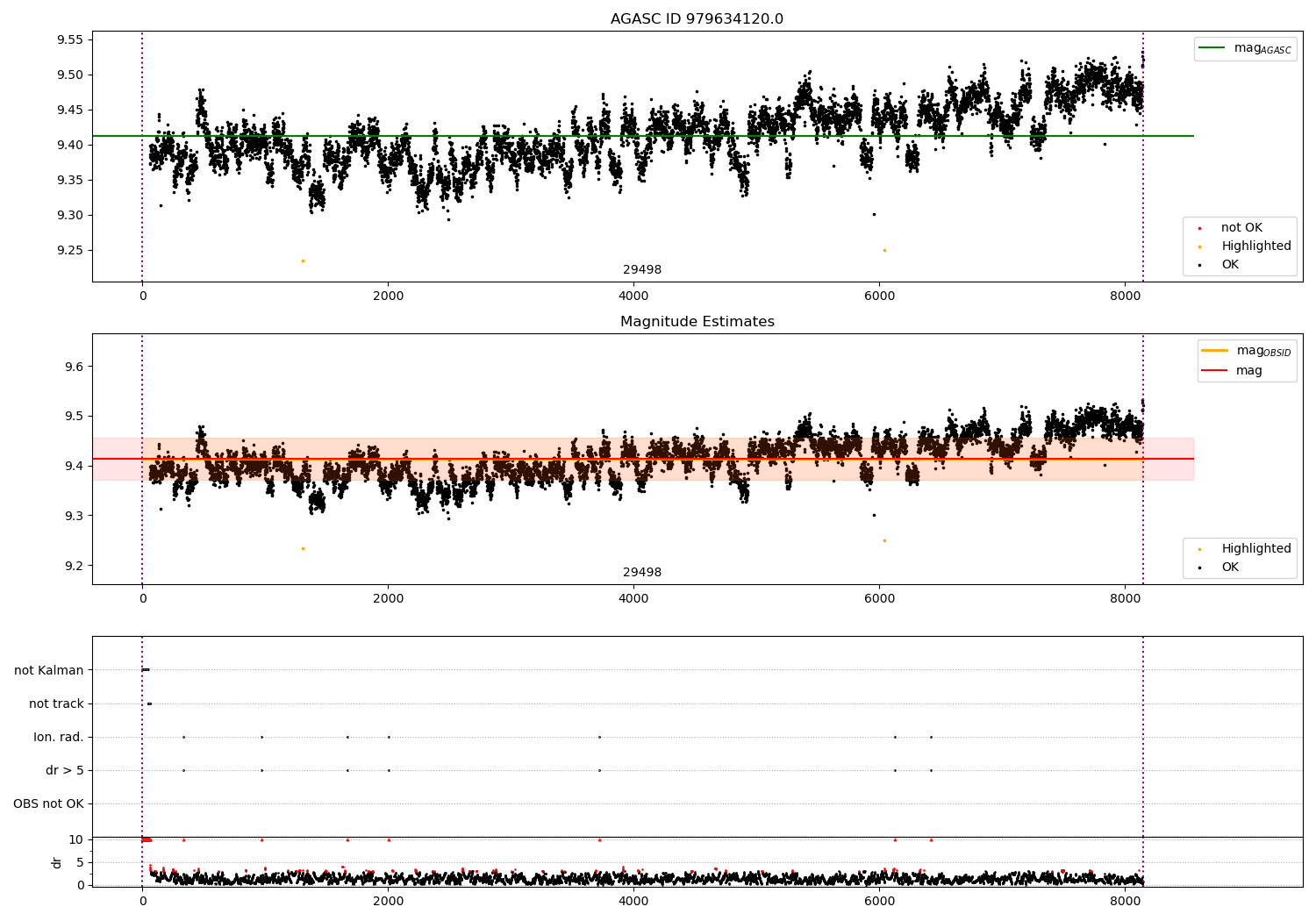Click the 'dr' y-axis label
1316x921 pixels.
(56, 862)
